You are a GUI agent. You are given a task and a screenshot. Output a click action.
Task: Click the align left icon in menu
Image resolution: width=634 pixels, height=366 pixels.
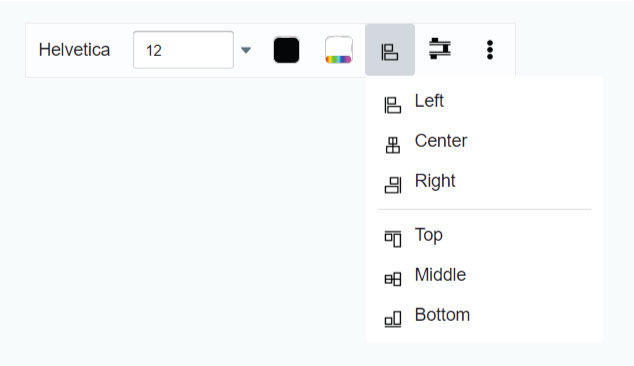point(392,105)
